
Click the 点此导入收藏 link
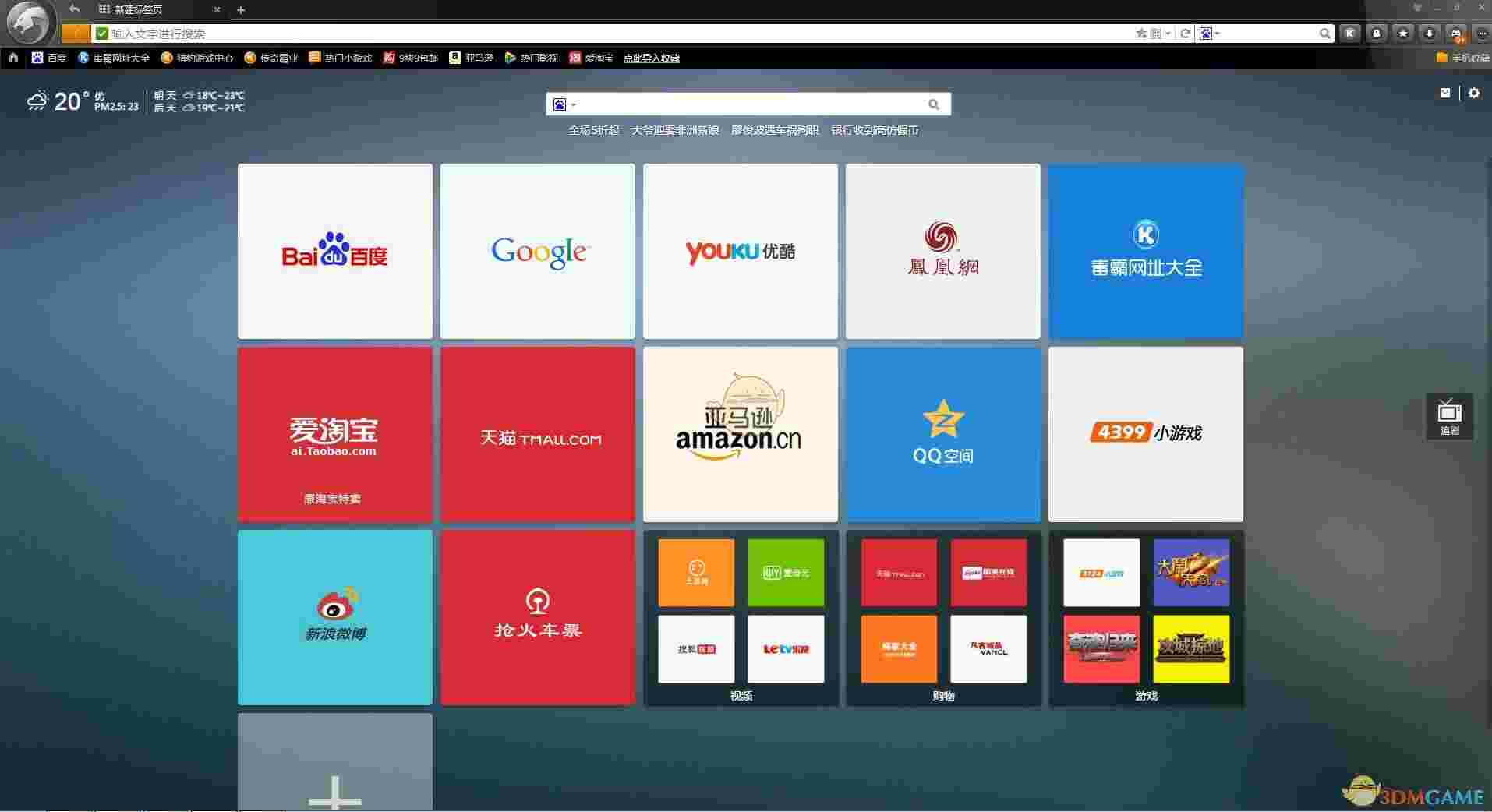click(651, 58)
